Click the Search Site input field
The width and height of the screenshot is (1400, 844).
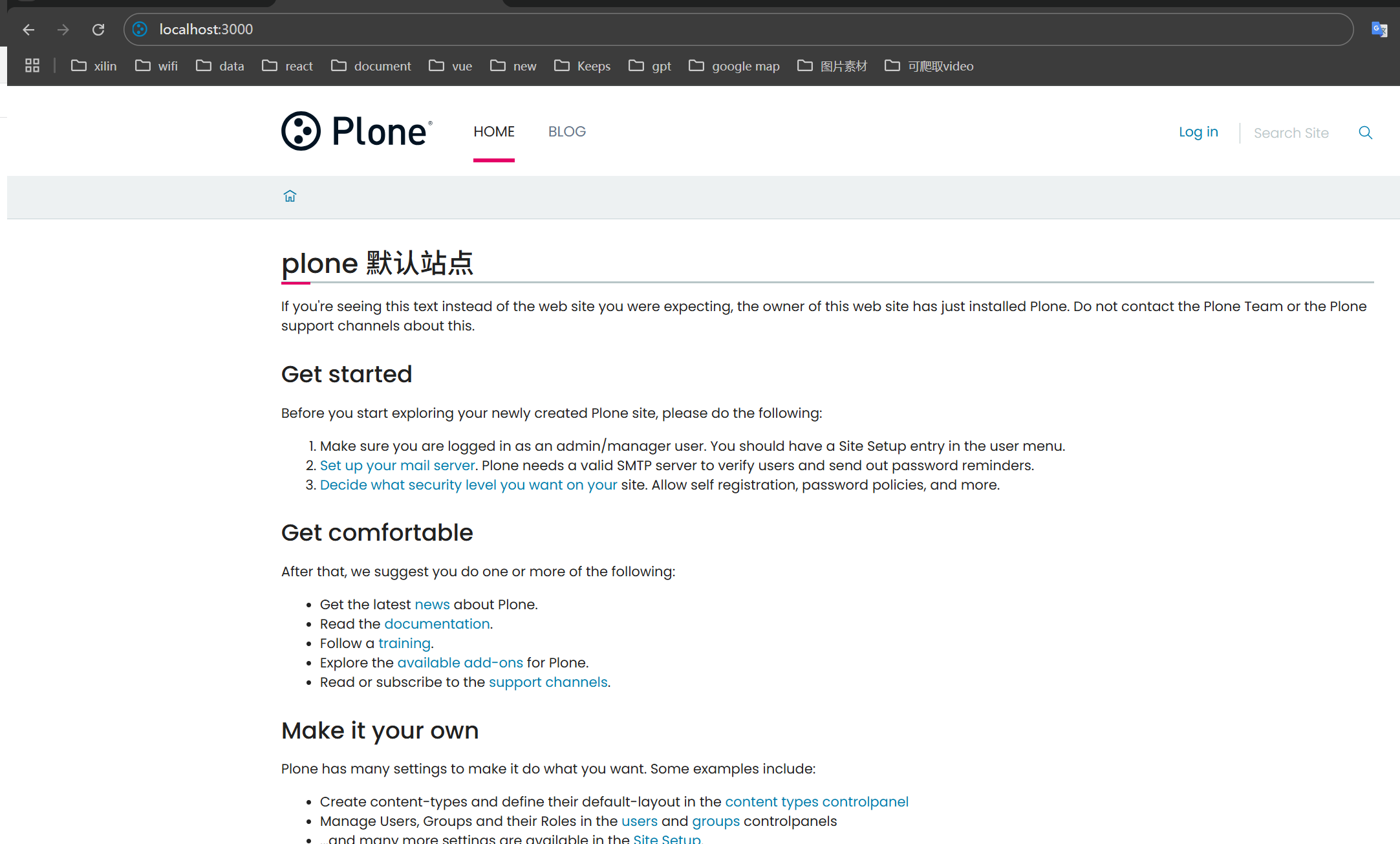tap(1291, 133)
